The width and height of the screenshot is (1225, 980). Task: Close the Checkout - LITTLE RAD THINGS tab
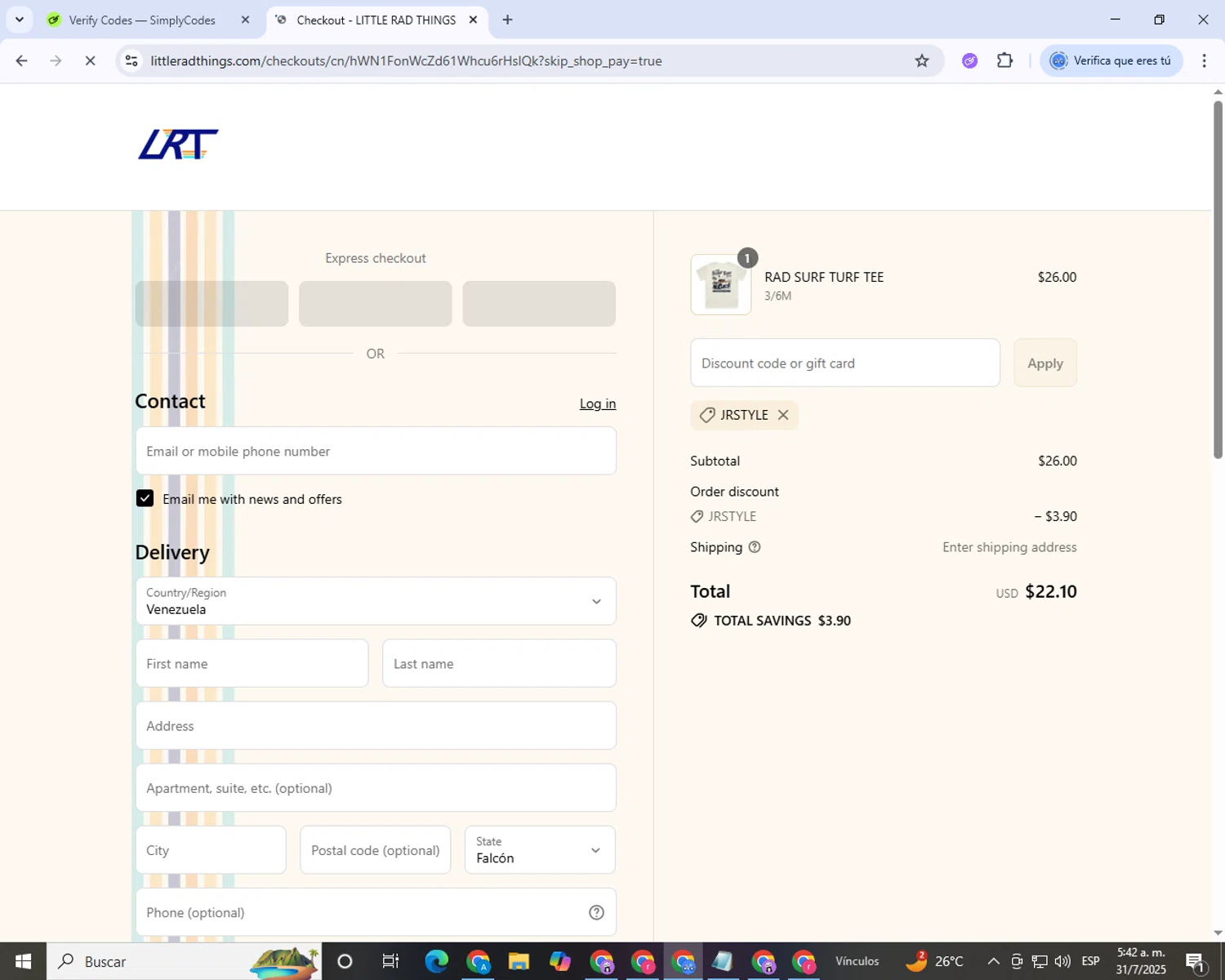(473, 20)
